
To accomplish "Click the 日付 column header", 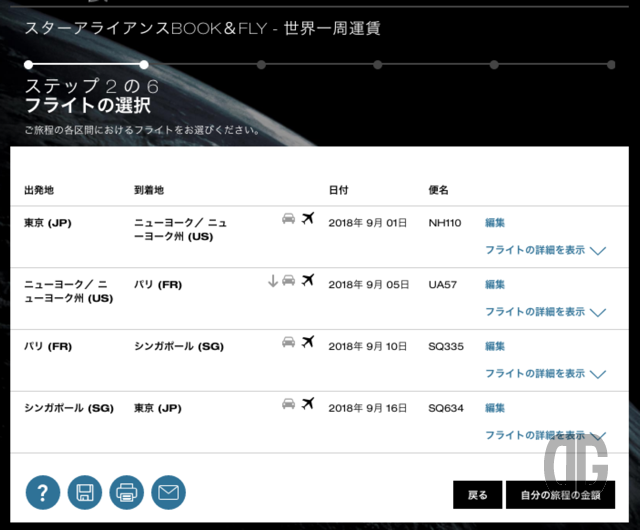I will point(338,190).
